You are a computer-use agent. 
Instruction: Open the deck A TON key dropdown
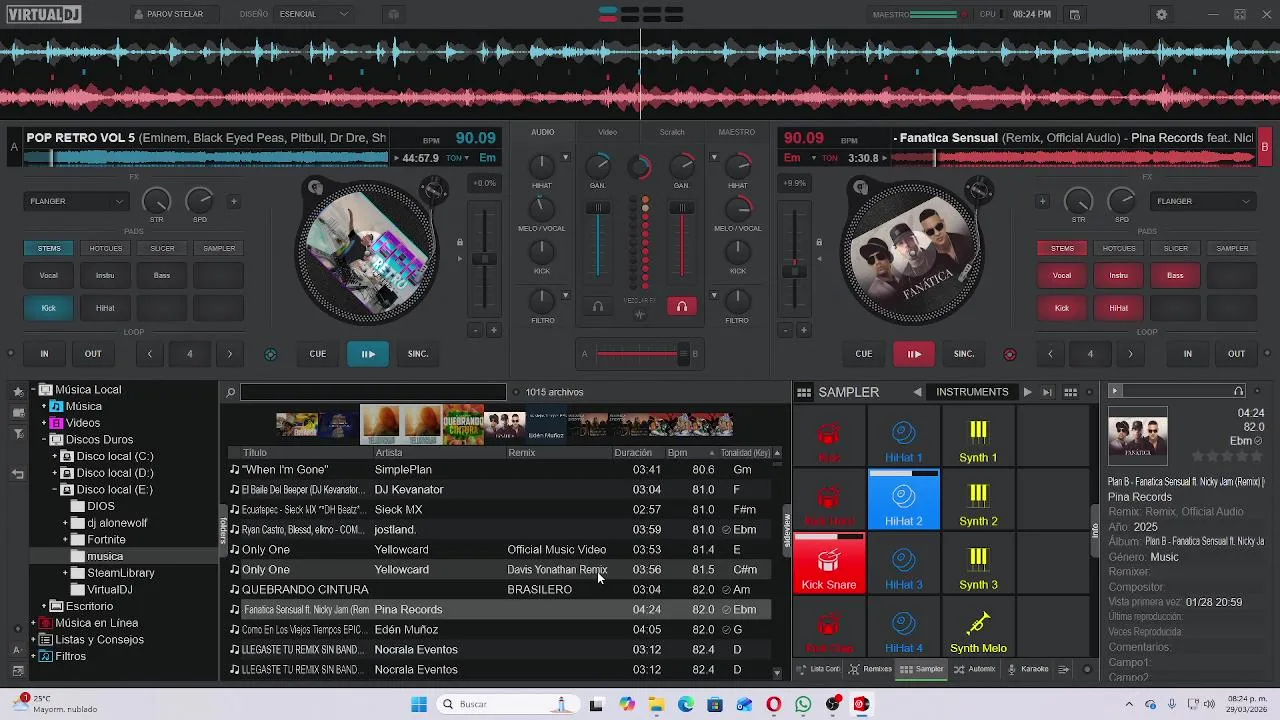(457, 158)
